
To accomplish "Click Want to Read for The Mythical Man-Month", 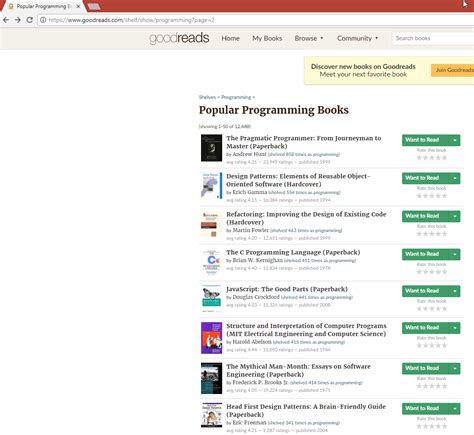I will coord(425,368).
